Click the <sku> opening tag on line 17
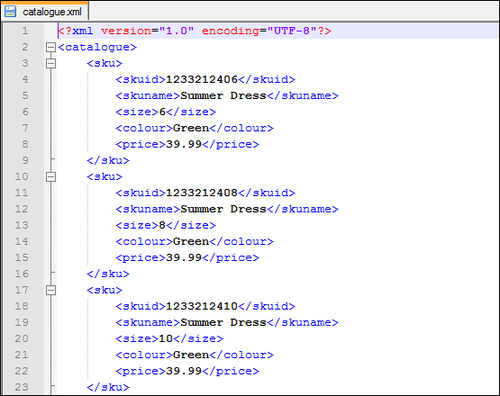This screenshot has width=500, height=396. (x=104, y=290)
